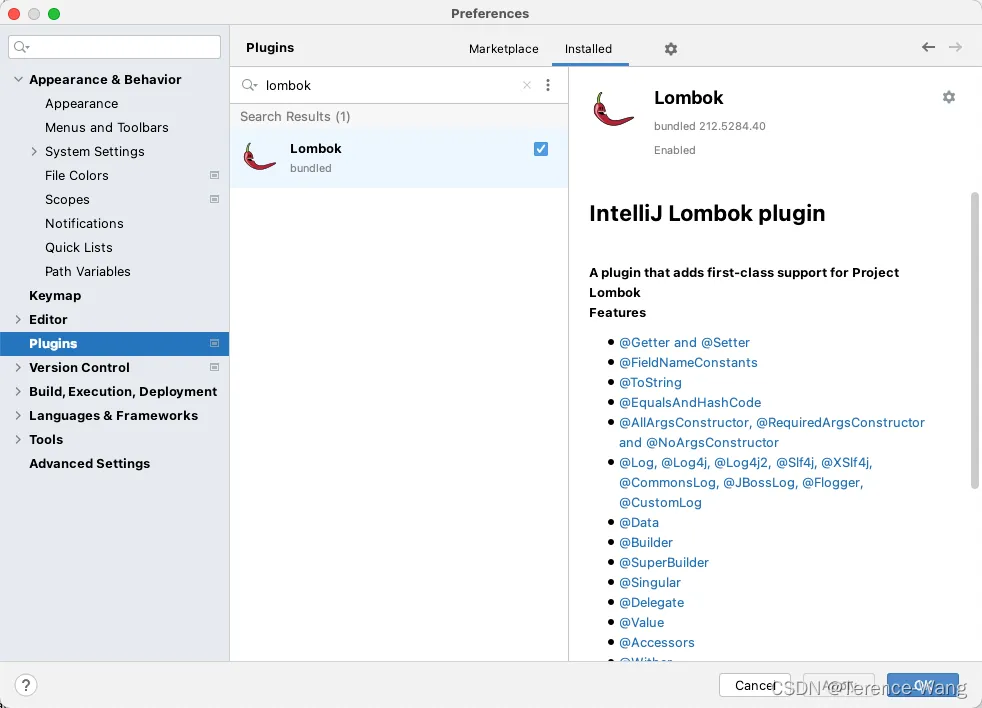
Task: Click the help question mark button
Action: (x=27, y=685)
